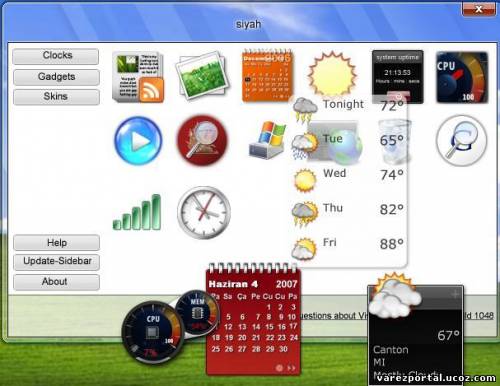Click the Help button

coord(56,243)
